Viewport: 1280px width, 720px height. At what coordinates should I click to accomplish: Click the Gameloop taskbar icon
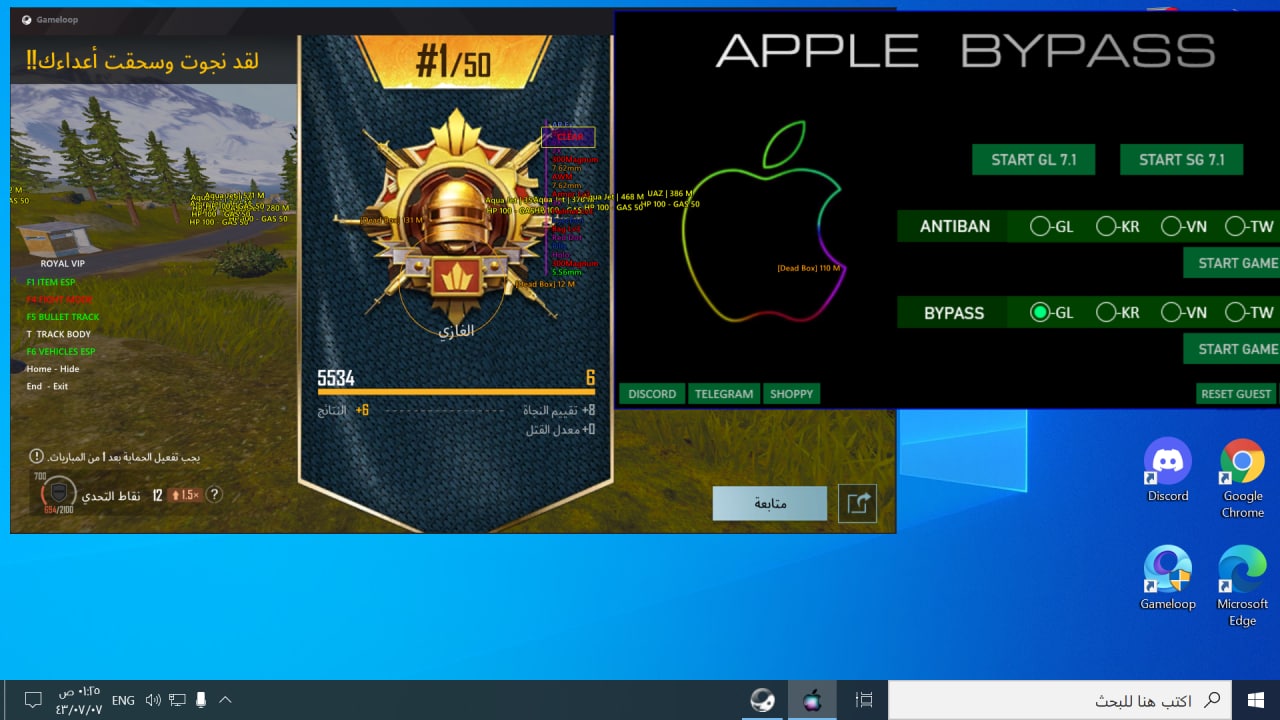tap(762, 700)
